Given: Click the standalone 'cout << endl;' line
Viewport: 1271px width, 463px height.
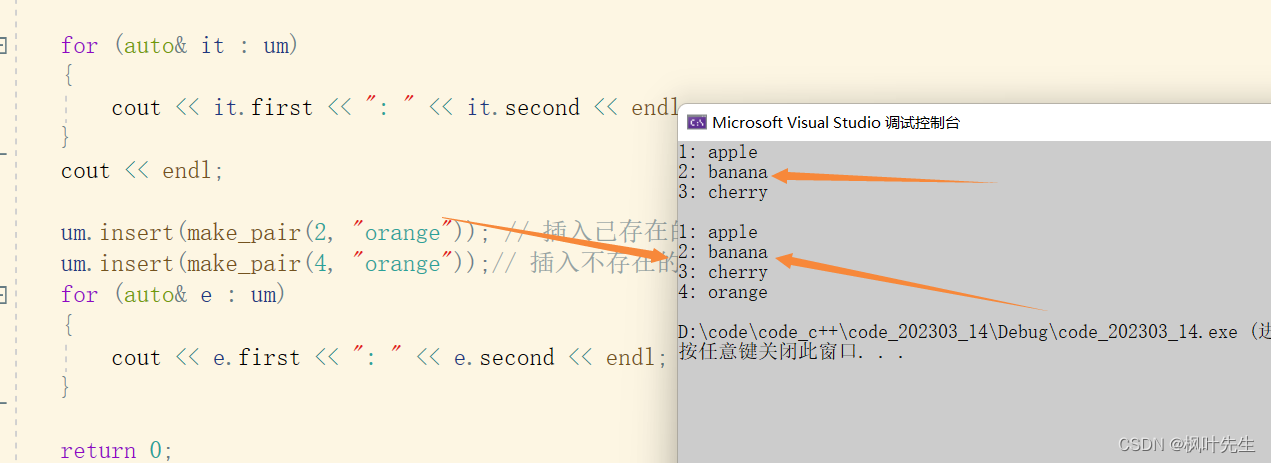Looking at the screenshot, I should 142,171.
